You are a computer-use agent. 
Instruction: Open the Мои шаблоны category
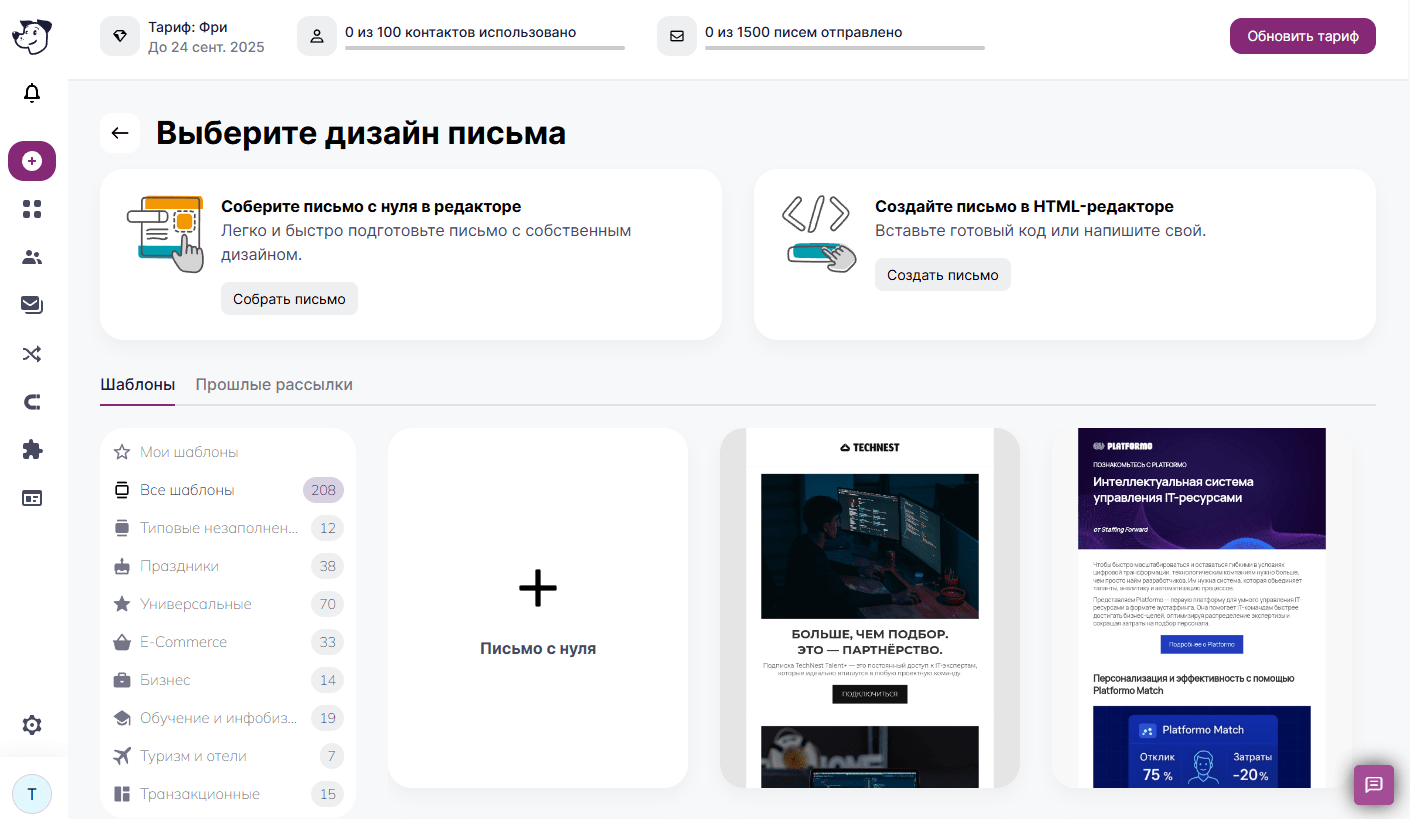click(x=228, y=452)
